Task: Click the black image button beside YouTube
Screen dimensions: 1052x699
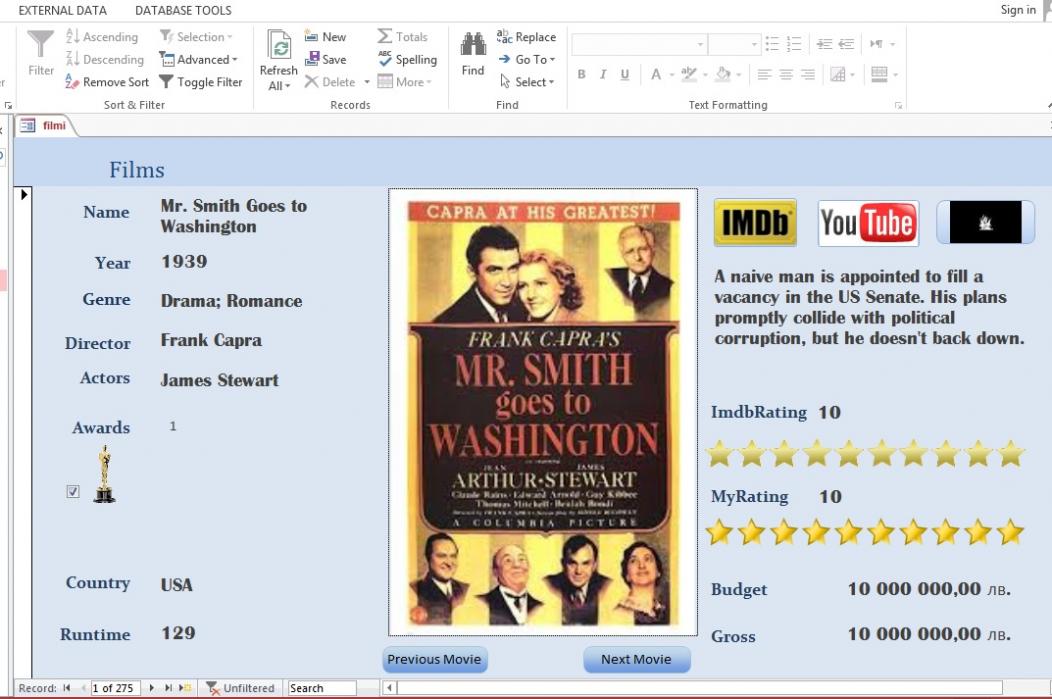Action: click(x=986, y=222)
